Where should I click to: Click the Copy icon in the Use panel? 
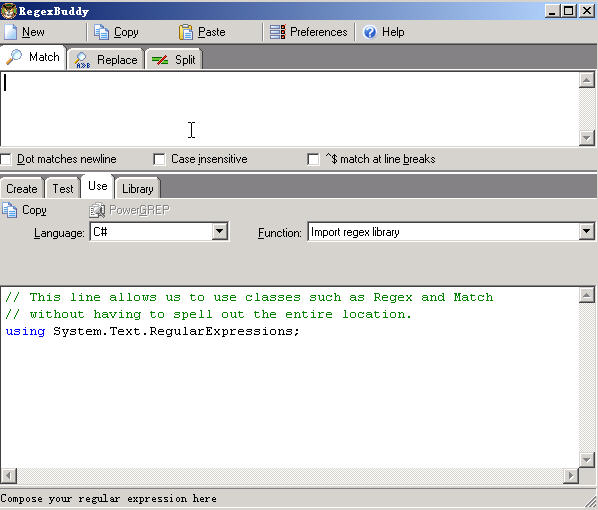pos(10,210)
